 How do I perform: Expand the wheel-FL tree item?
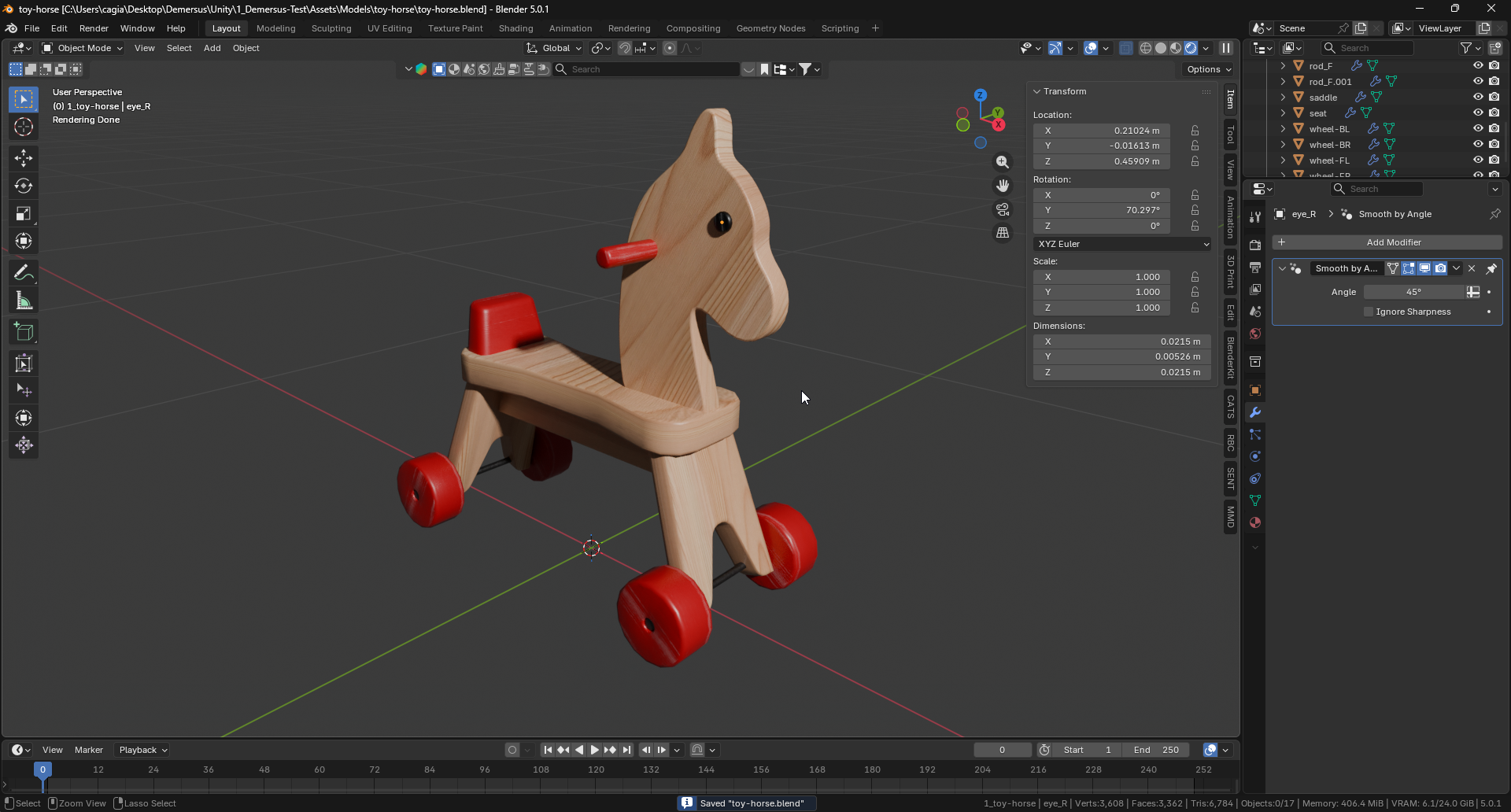(1284, 160)
